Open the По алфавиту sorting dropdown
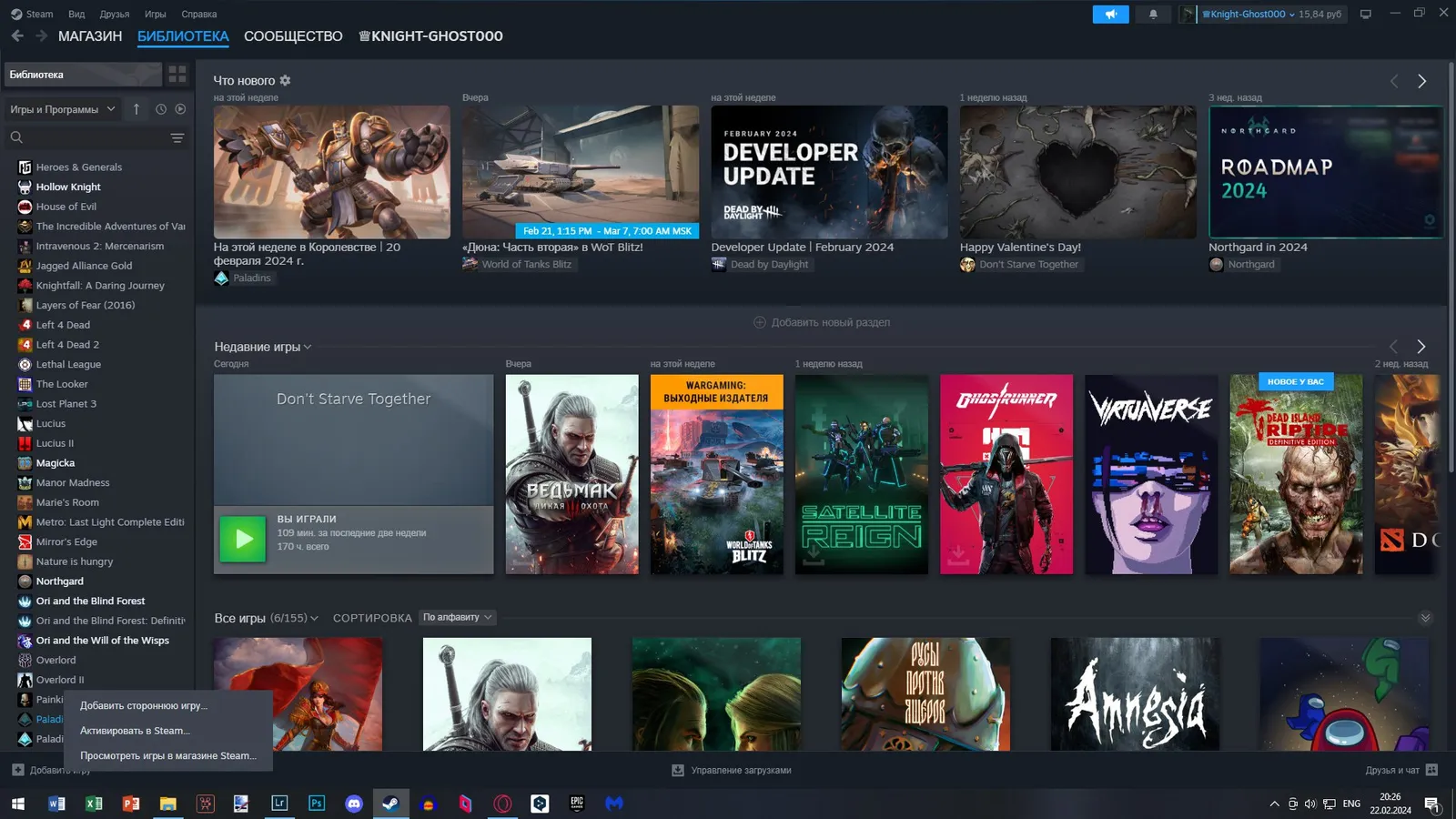1456x819 pixels. tap(457, 618)
